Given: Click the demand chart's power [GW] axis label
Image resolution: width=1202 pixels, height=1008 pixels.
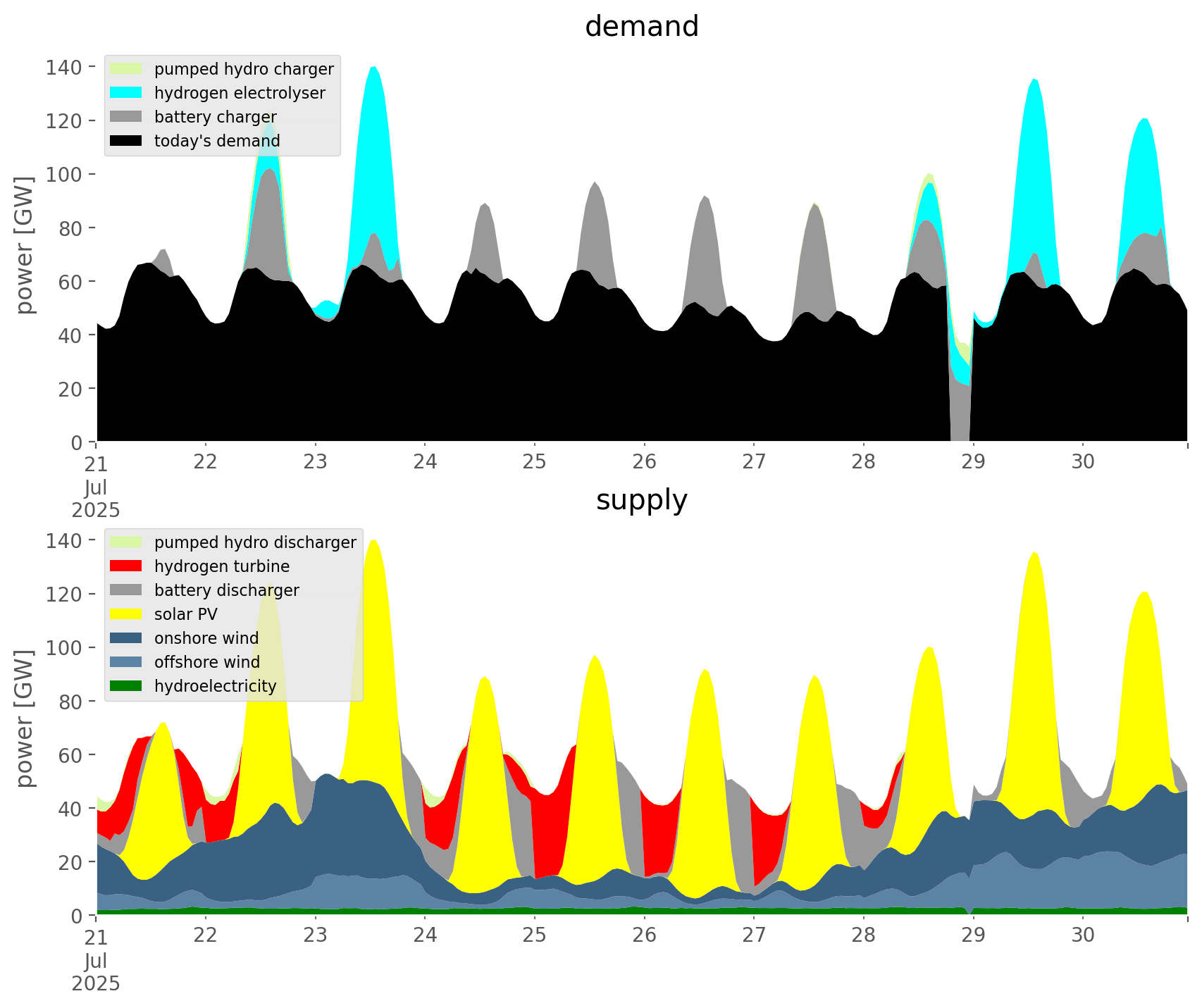Looking at the screenshot, I should tap(24, 245).
